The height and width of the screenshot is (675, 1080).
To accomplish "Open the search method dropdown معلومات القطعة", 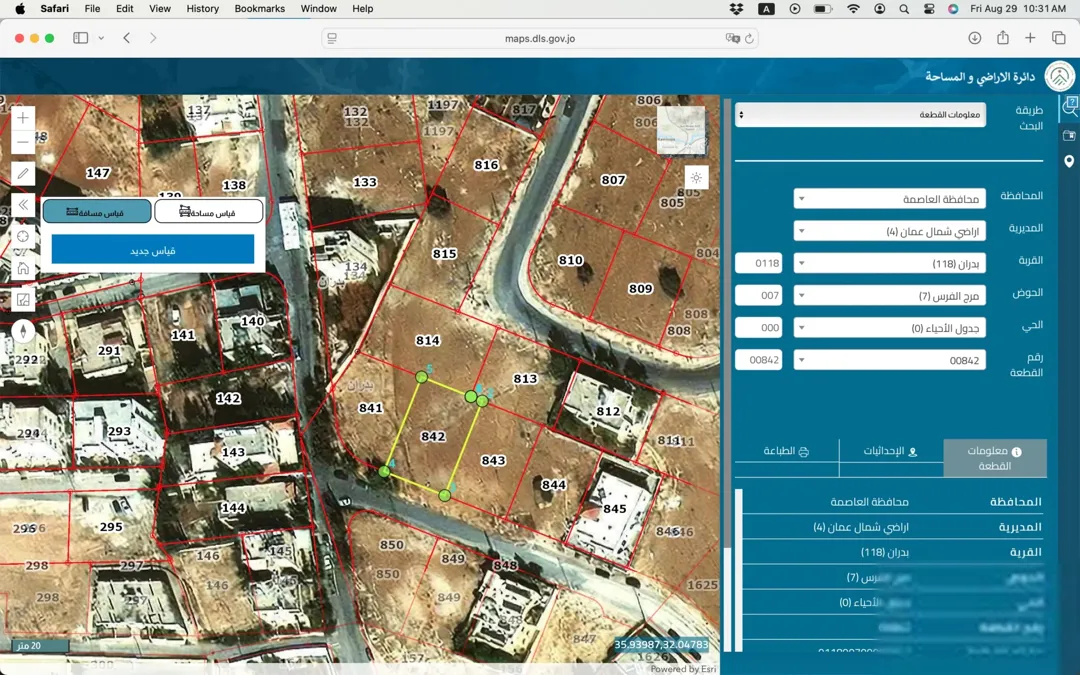I will click(860, 114).
